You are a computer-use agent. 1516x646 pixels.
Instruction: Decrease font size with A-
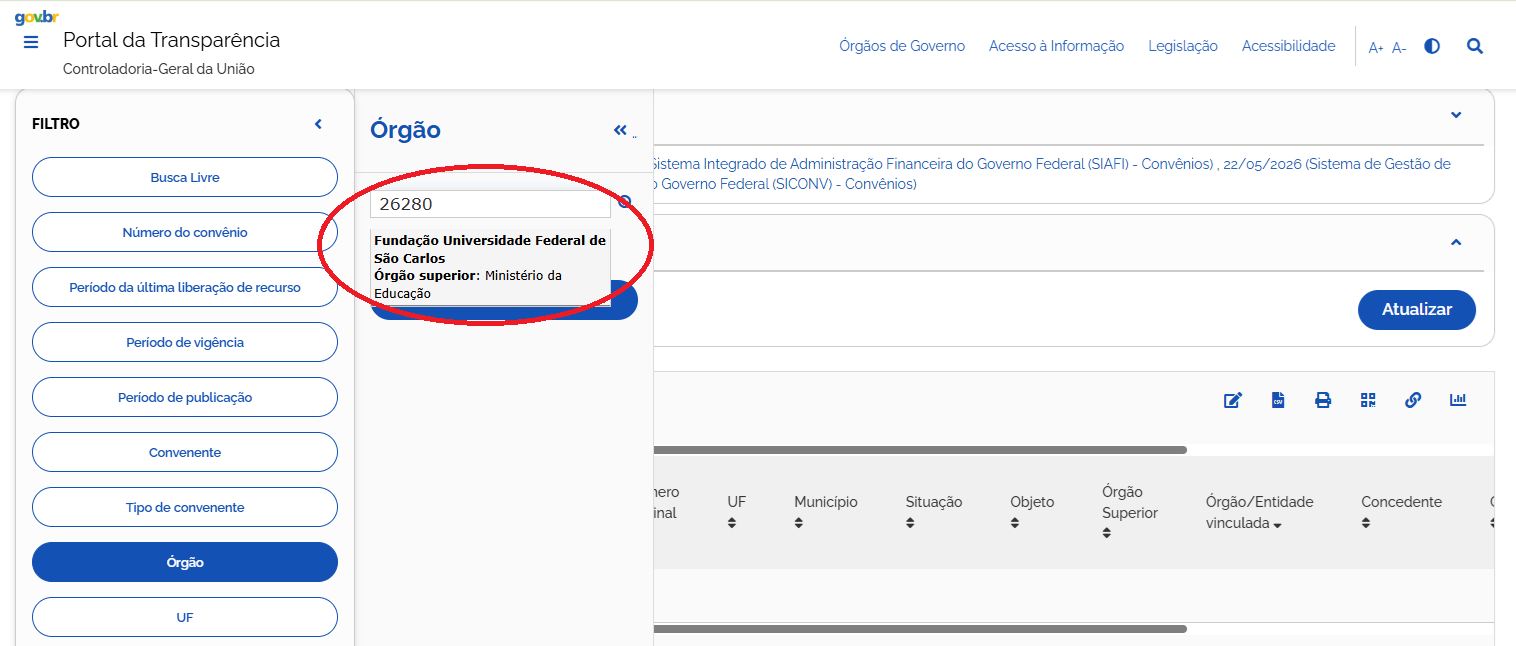pyautogui.click(x=1399, y=48)
